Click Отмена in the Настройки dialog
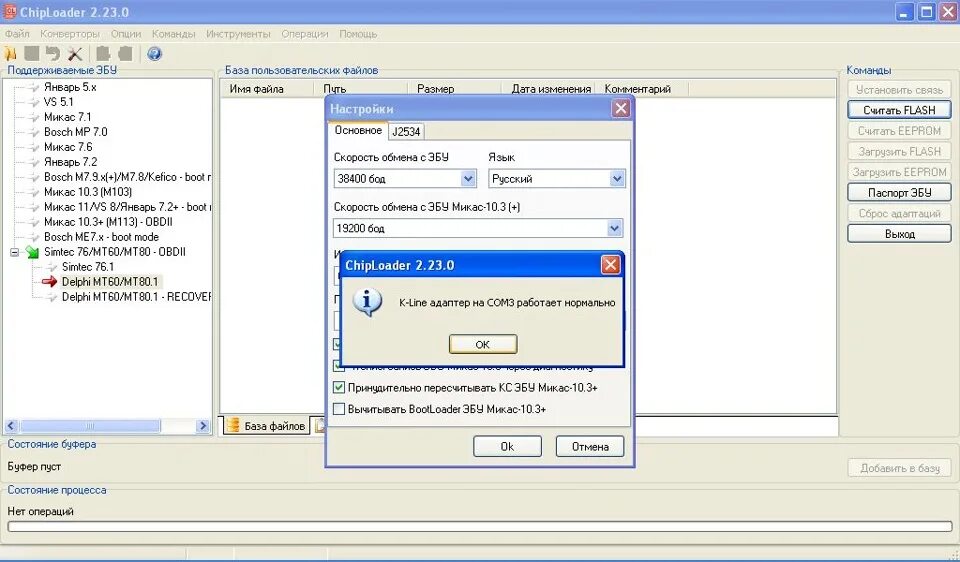 590,446
